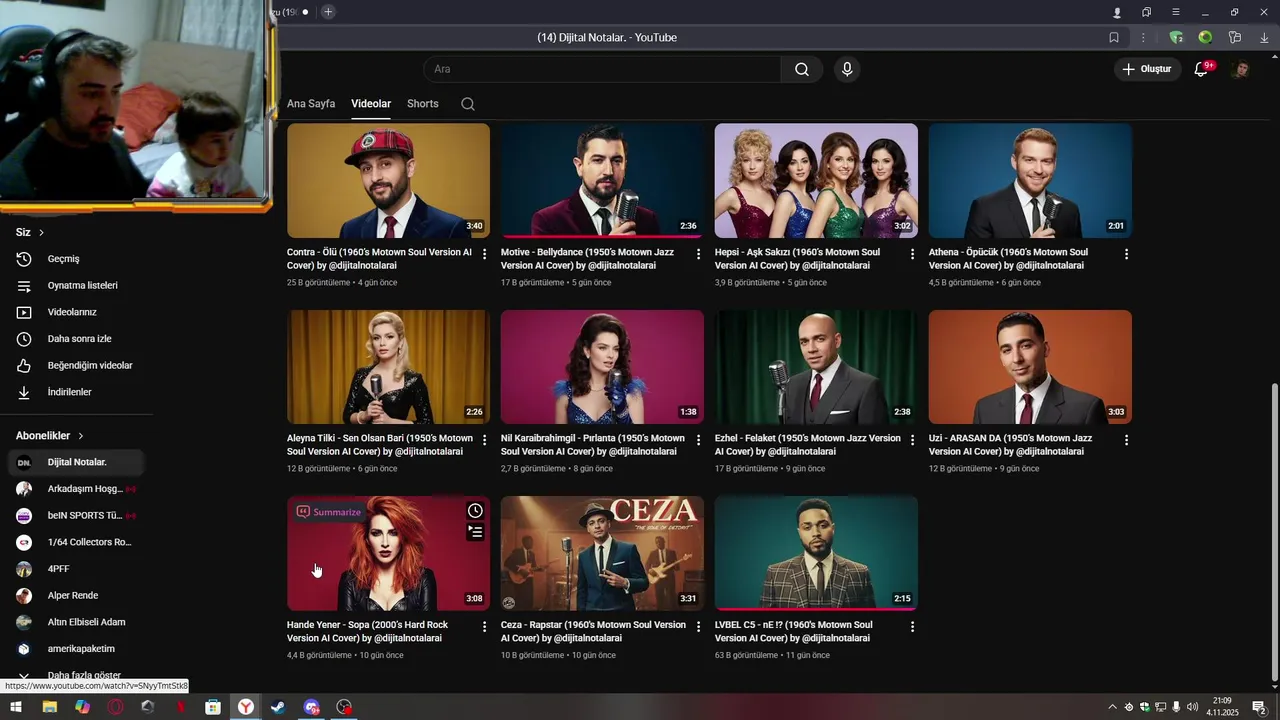This screenshot has width=1280, height=720.
Task: Open the taskbar notification center icon
Action: pos(1259,707)
